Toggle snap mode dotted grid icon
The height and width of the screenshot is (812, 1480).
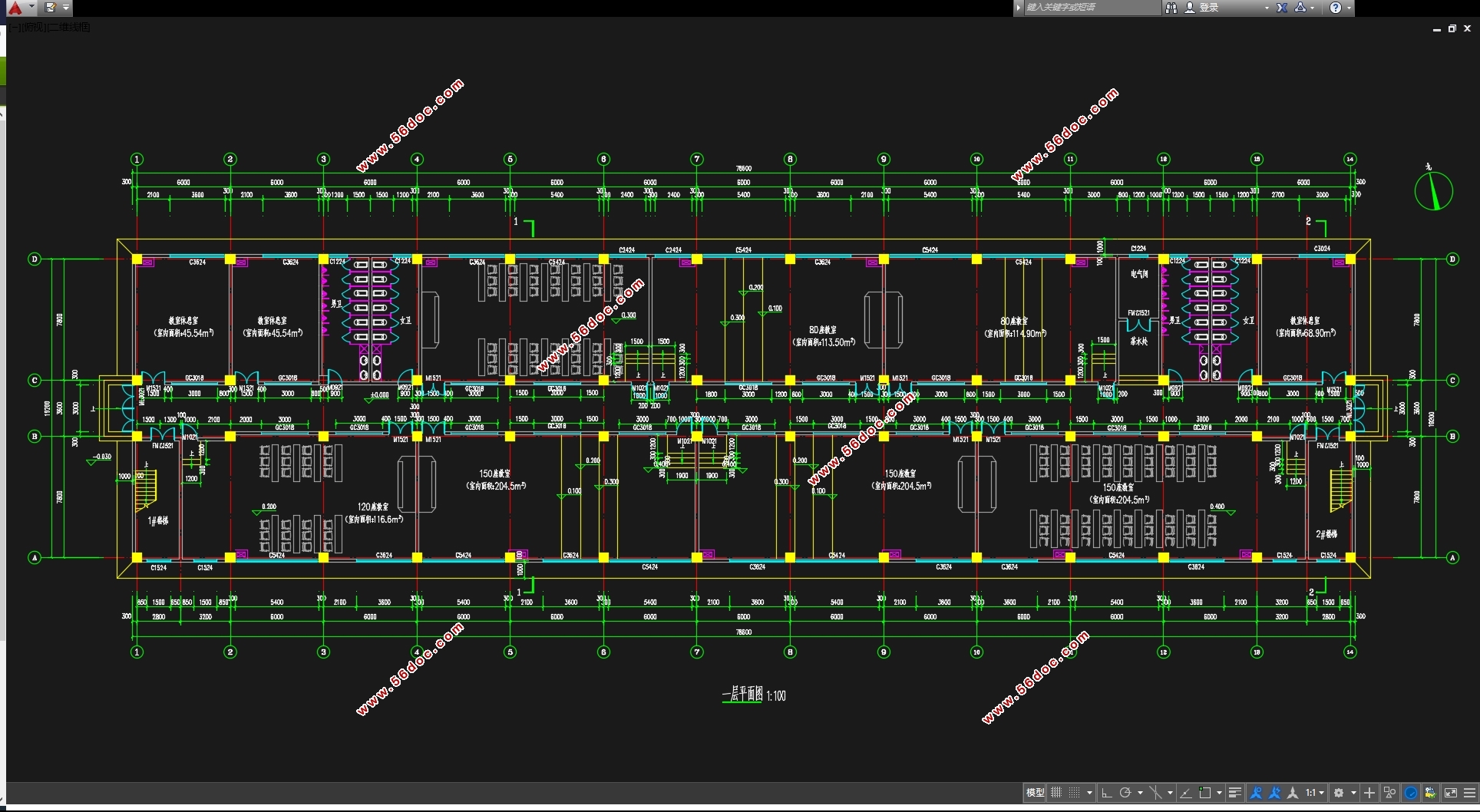click(1075, 793)
